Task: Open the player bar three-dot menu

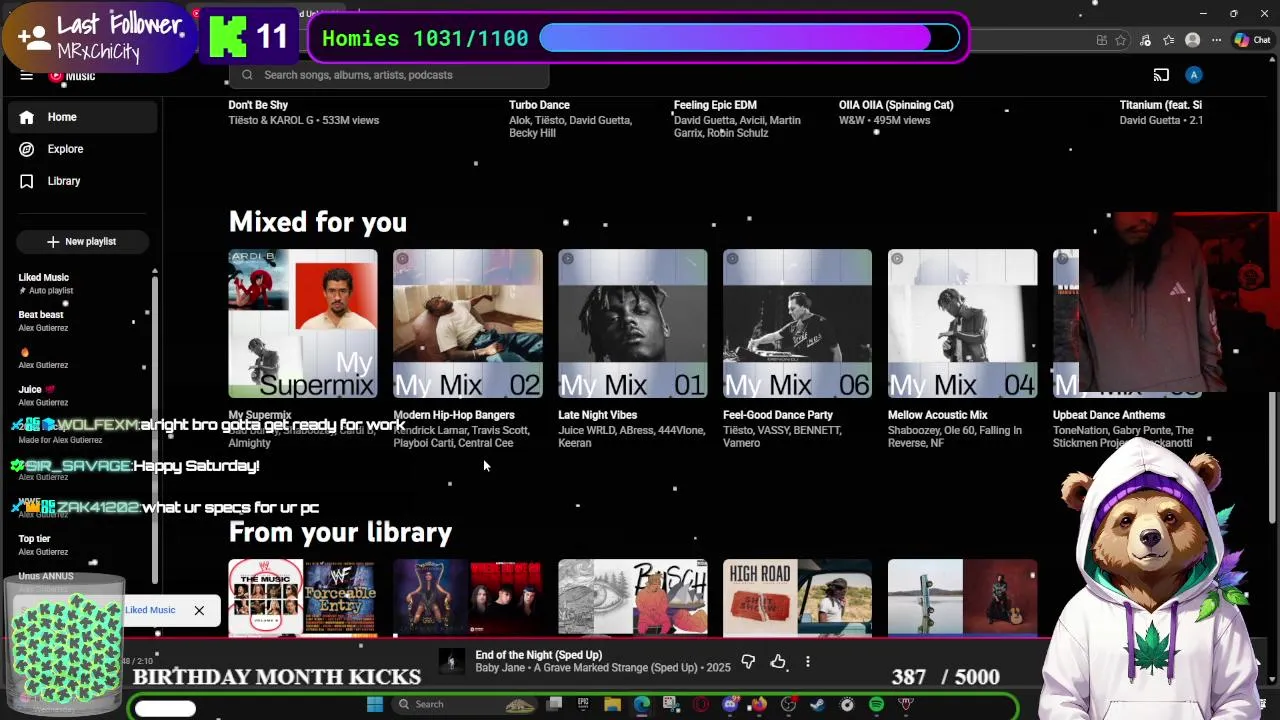Action: coord(808,662)
